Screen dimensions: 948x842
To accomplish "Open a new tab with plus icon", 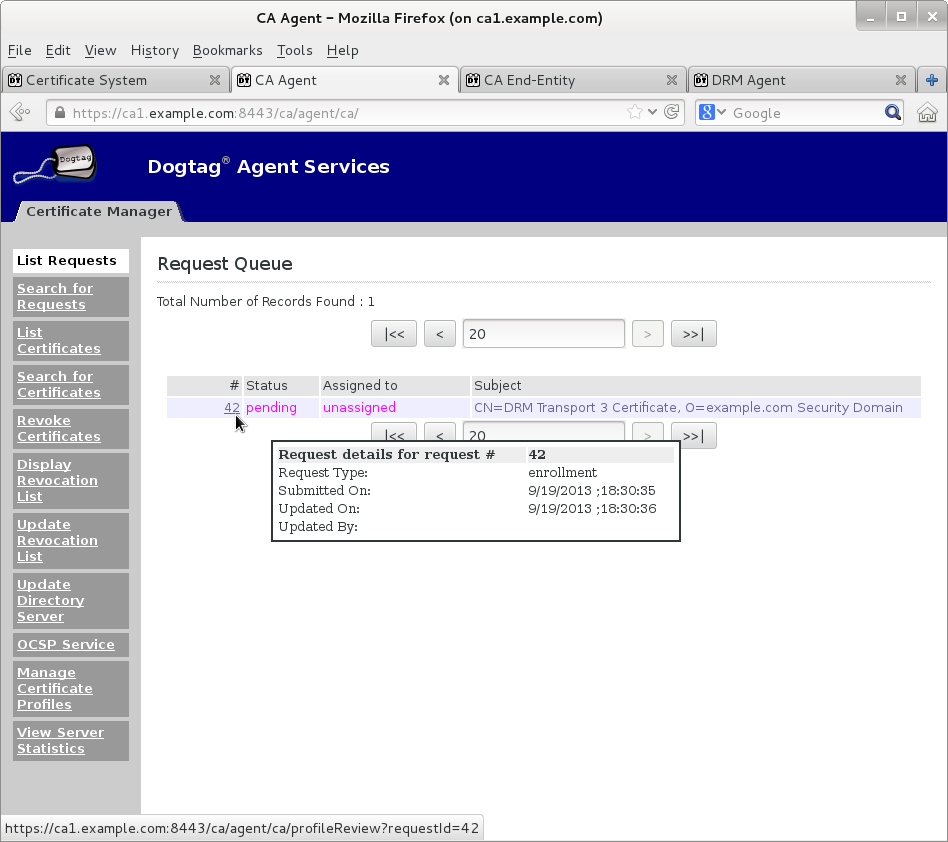I will [x=932, y=80].
